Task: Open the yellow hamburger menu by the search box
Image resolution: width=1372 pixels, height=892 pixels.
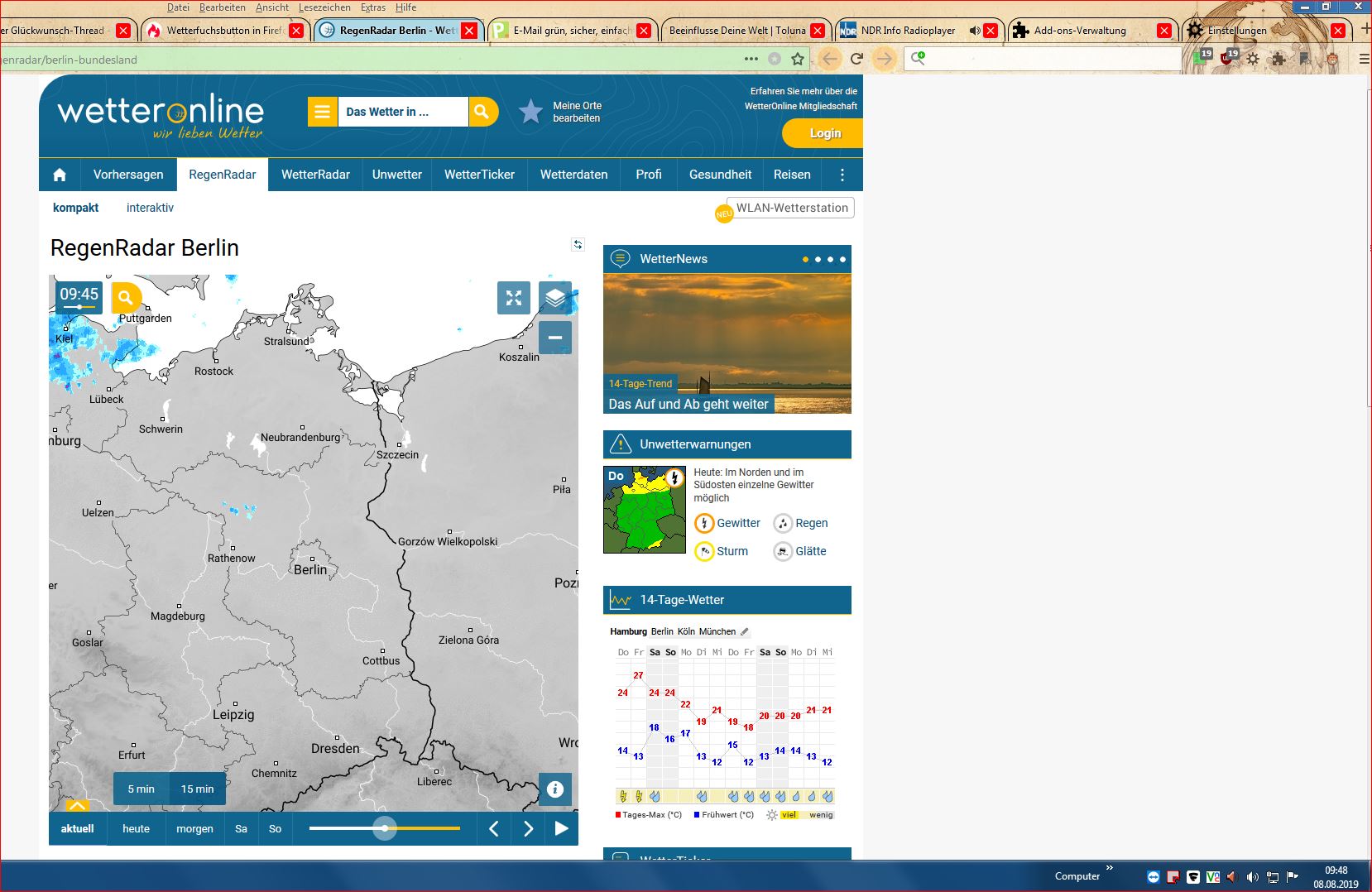Action: pos(323,112)
